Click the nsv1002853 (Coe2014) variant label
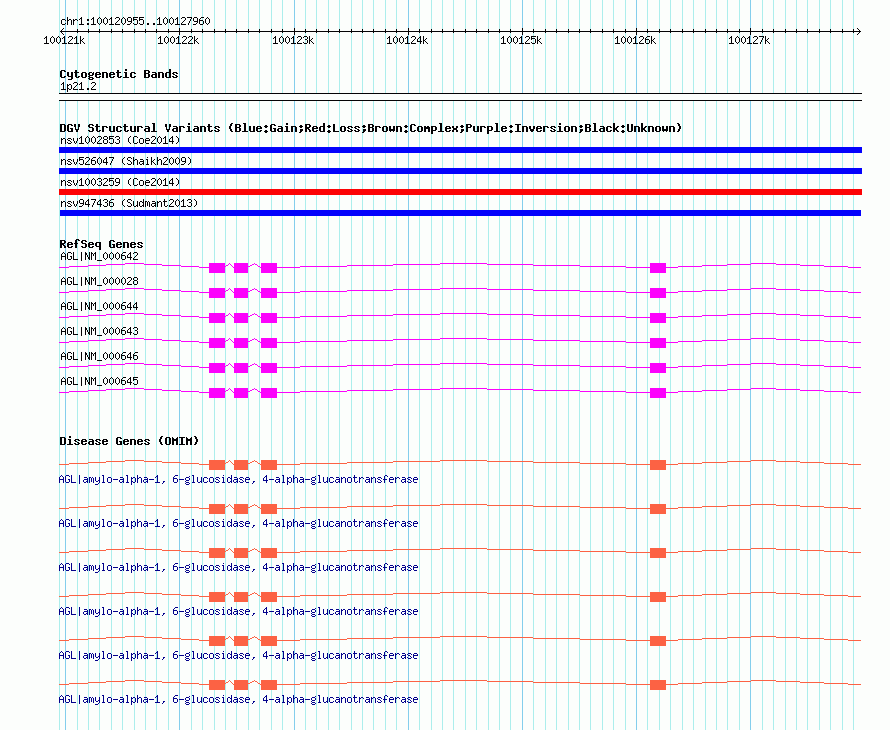This screenshot has width=890, height=730. coord(120,140)
